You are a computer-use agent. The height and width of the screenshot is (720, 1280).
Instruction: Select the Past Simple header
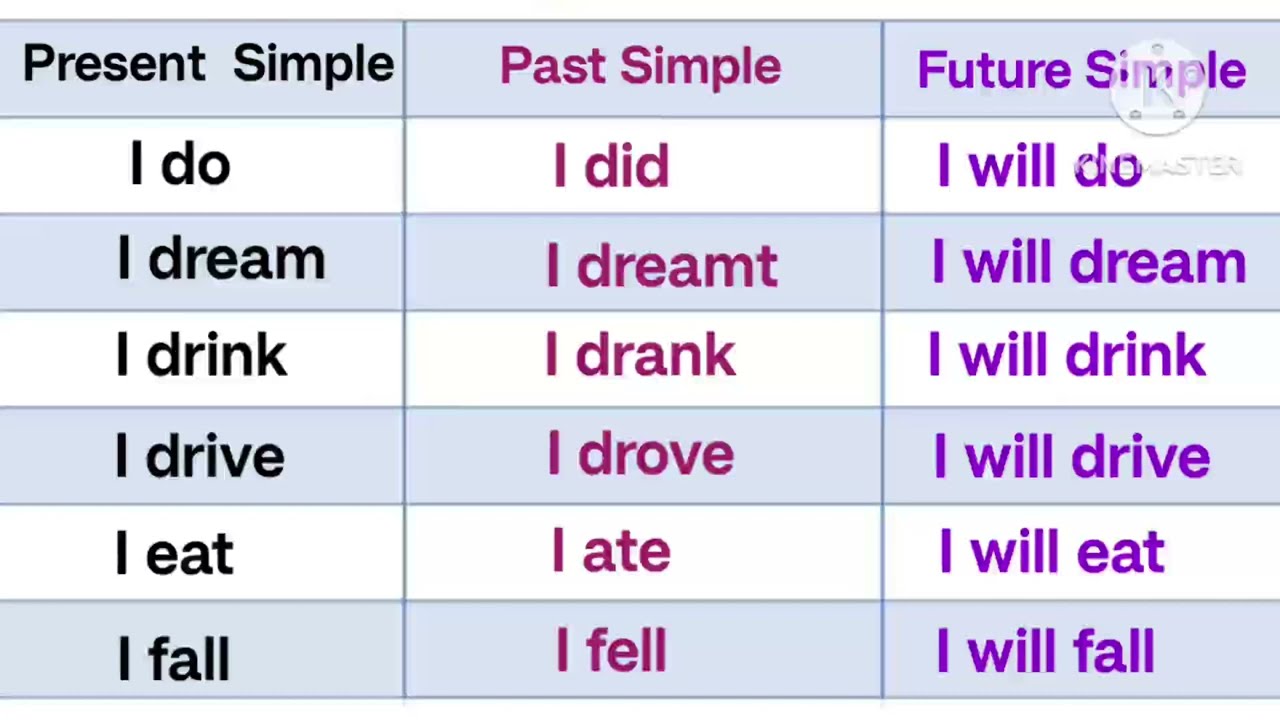coord(640,67)
